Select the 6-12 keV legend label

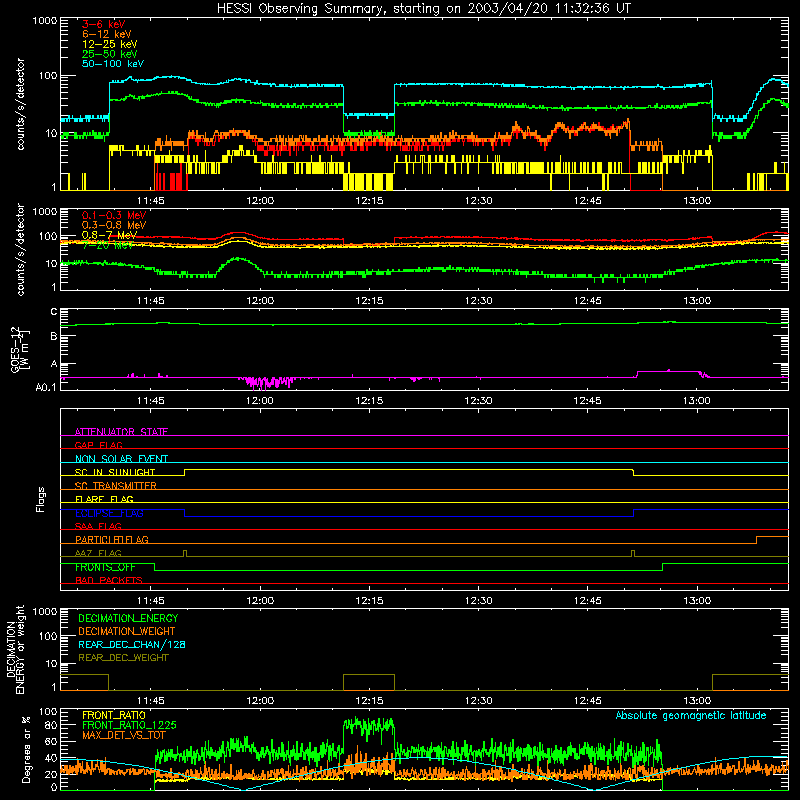[x=107, y=34]
